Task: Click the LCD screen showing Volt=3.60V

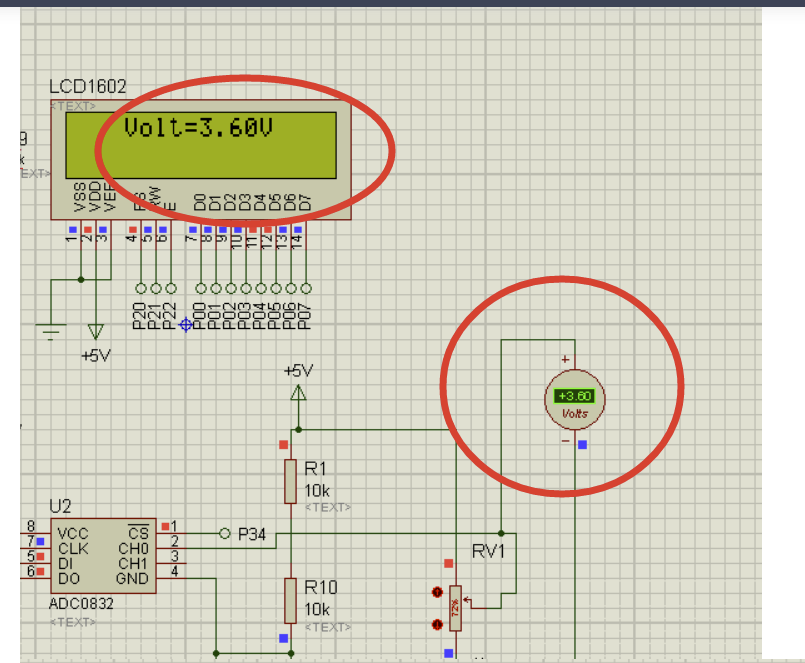Action: pyautogui.click(x=201, y=145)
